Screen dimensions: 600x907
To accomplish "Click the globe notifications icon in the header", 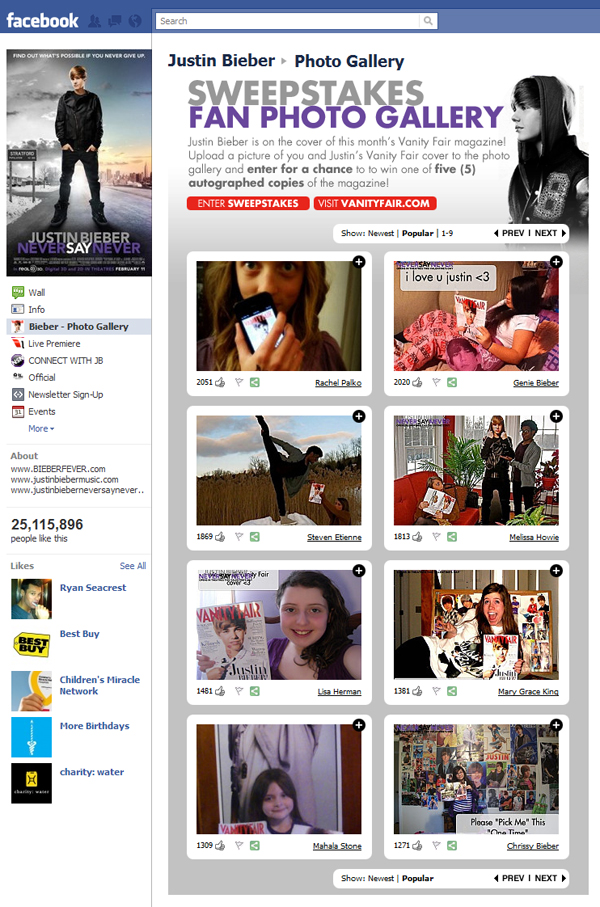I will click(x=135, y=21).
